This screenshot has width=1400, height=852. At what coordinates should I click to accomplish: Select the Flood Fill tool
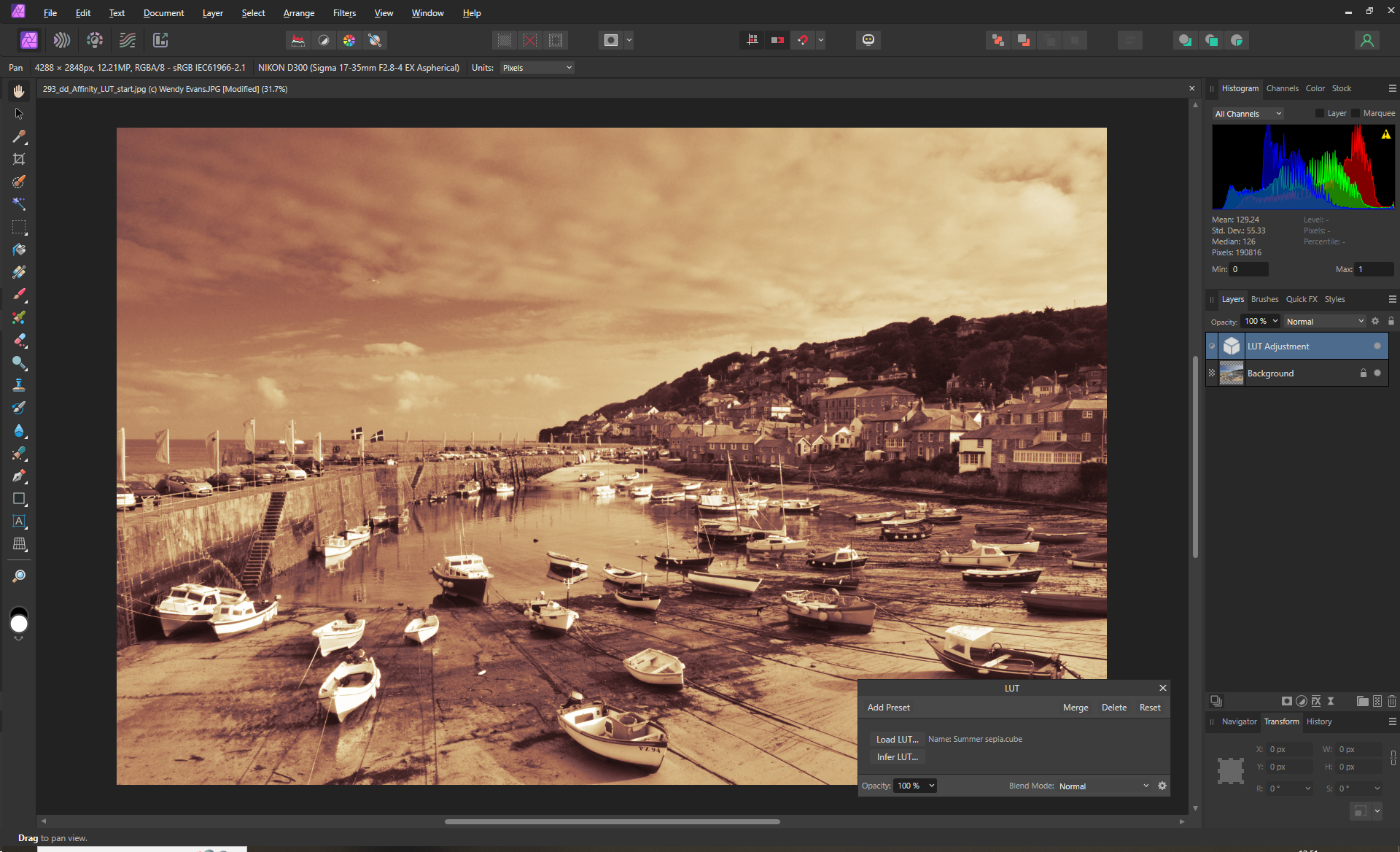click(19, 249)
